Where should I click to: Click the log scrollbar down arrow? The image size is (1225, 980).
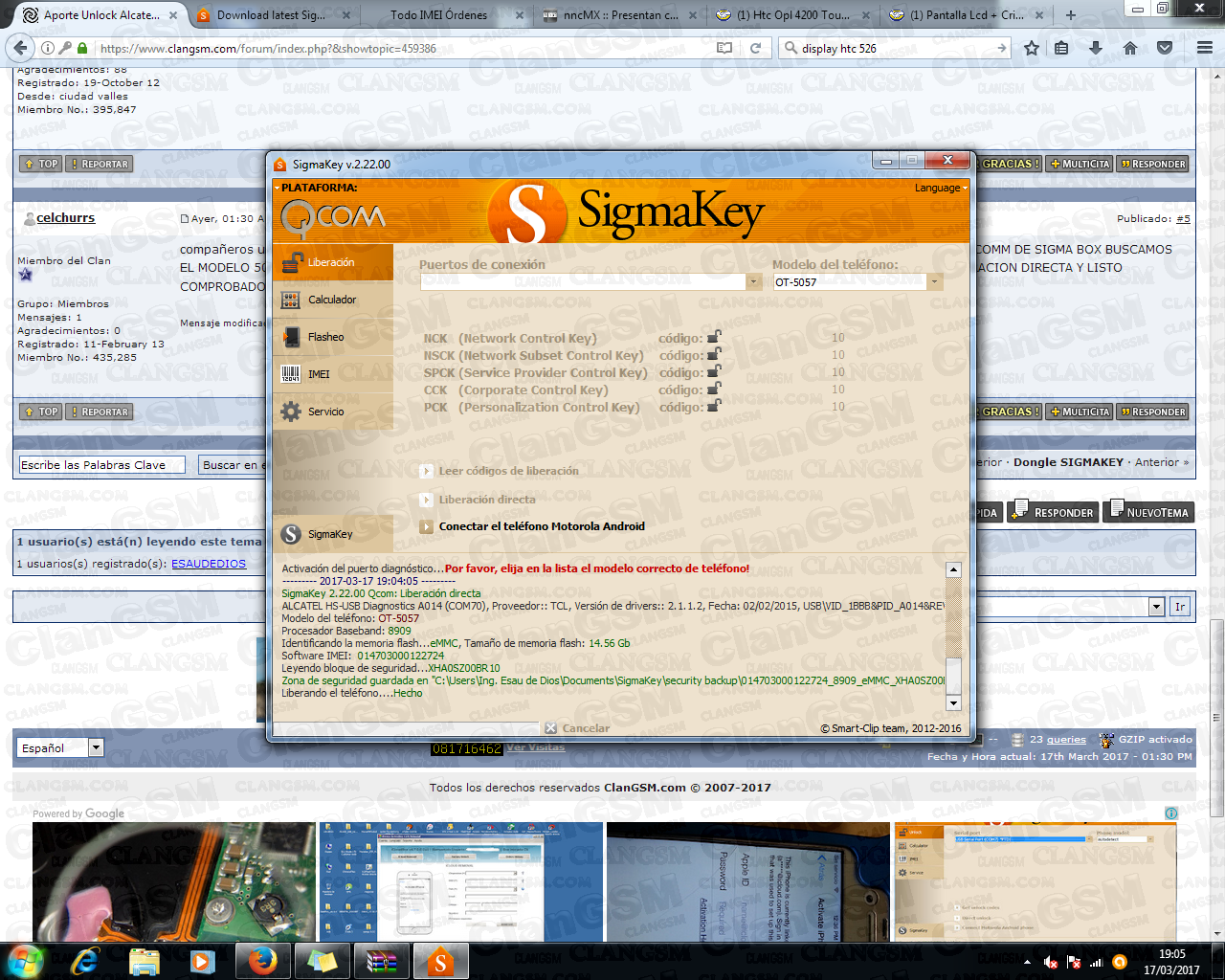tap(953, 703)
